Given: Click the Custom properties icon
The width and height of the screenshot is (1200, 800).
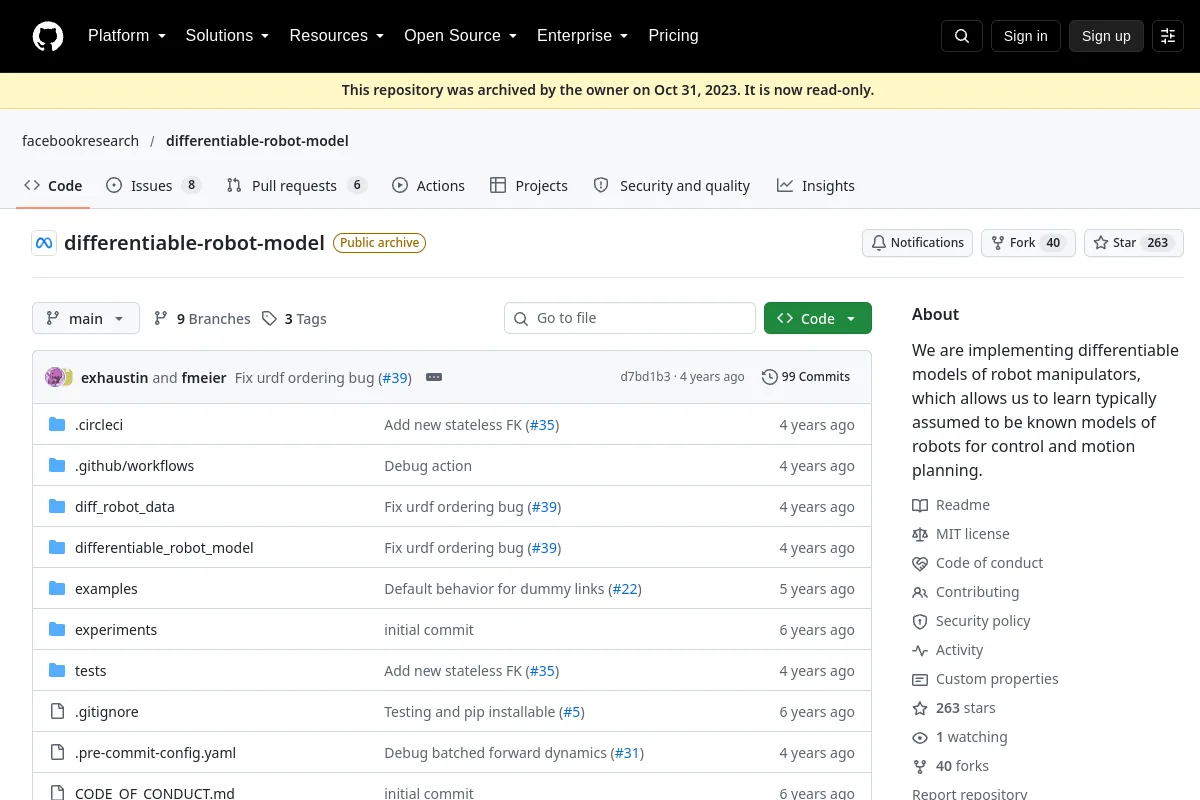Looking at the screenshot, I should click(x=920, y=679).
